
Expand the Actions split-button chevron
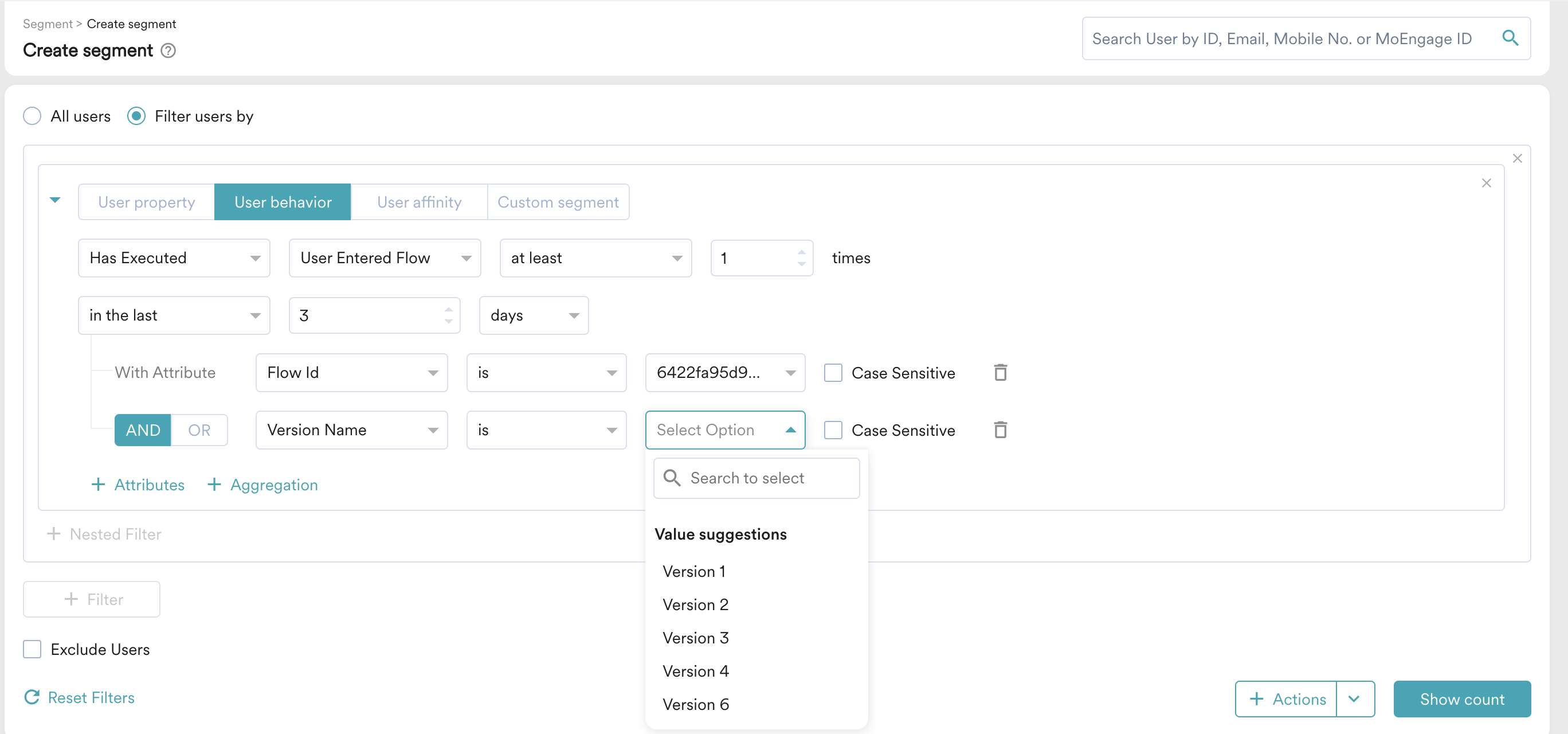click(1354, 698)
